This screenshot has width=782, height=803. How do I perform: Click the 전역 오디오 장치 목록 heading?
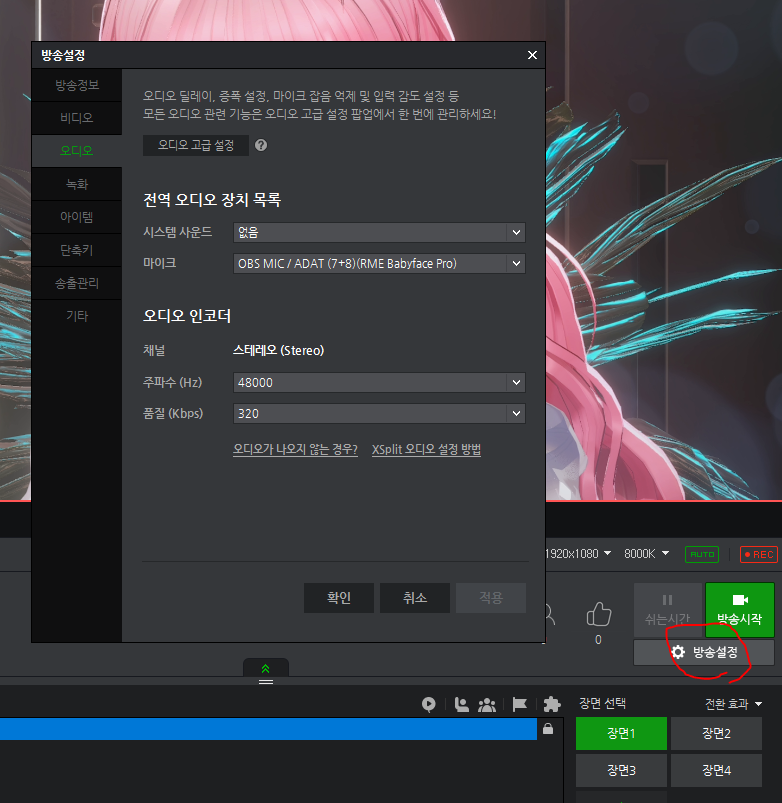point(212,200)
